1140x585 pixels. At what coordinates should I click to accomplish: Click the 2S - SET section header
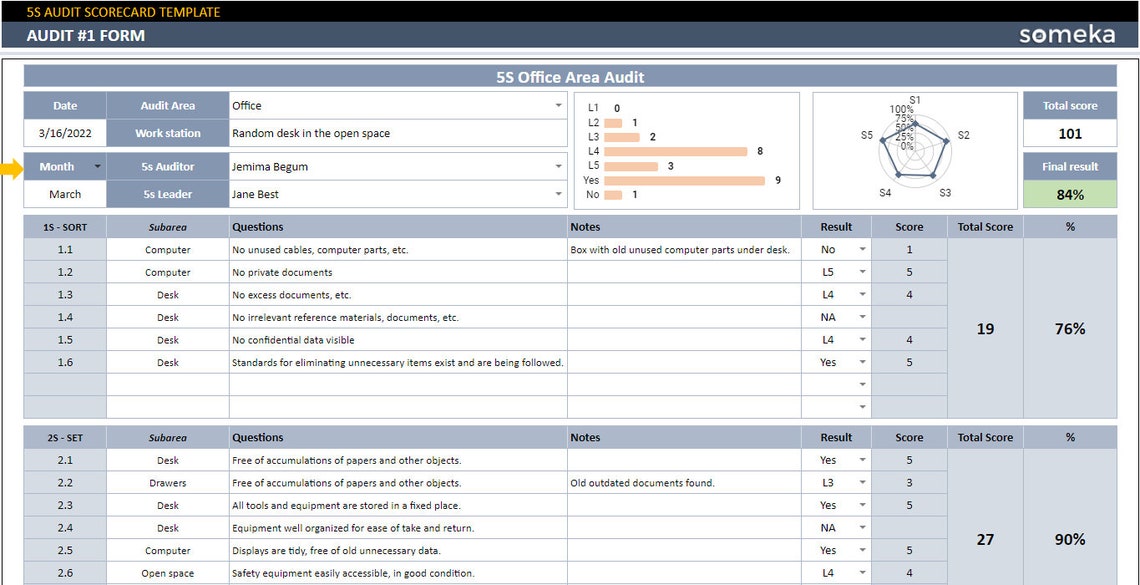pyautogui.click(x=64, y=437)
